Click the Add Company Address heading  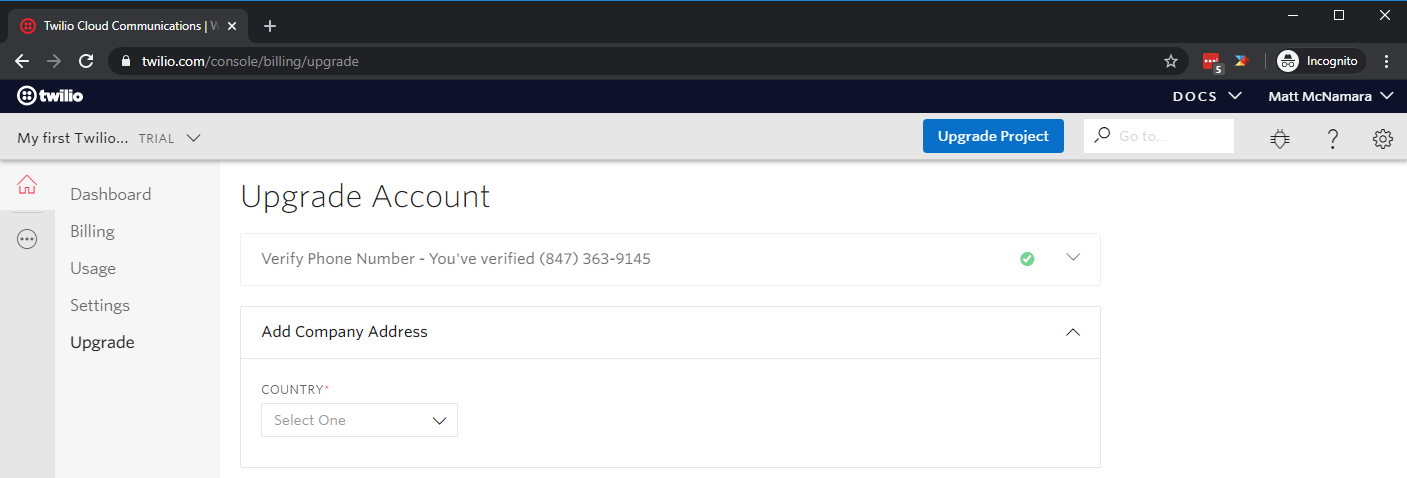(344, 332)
